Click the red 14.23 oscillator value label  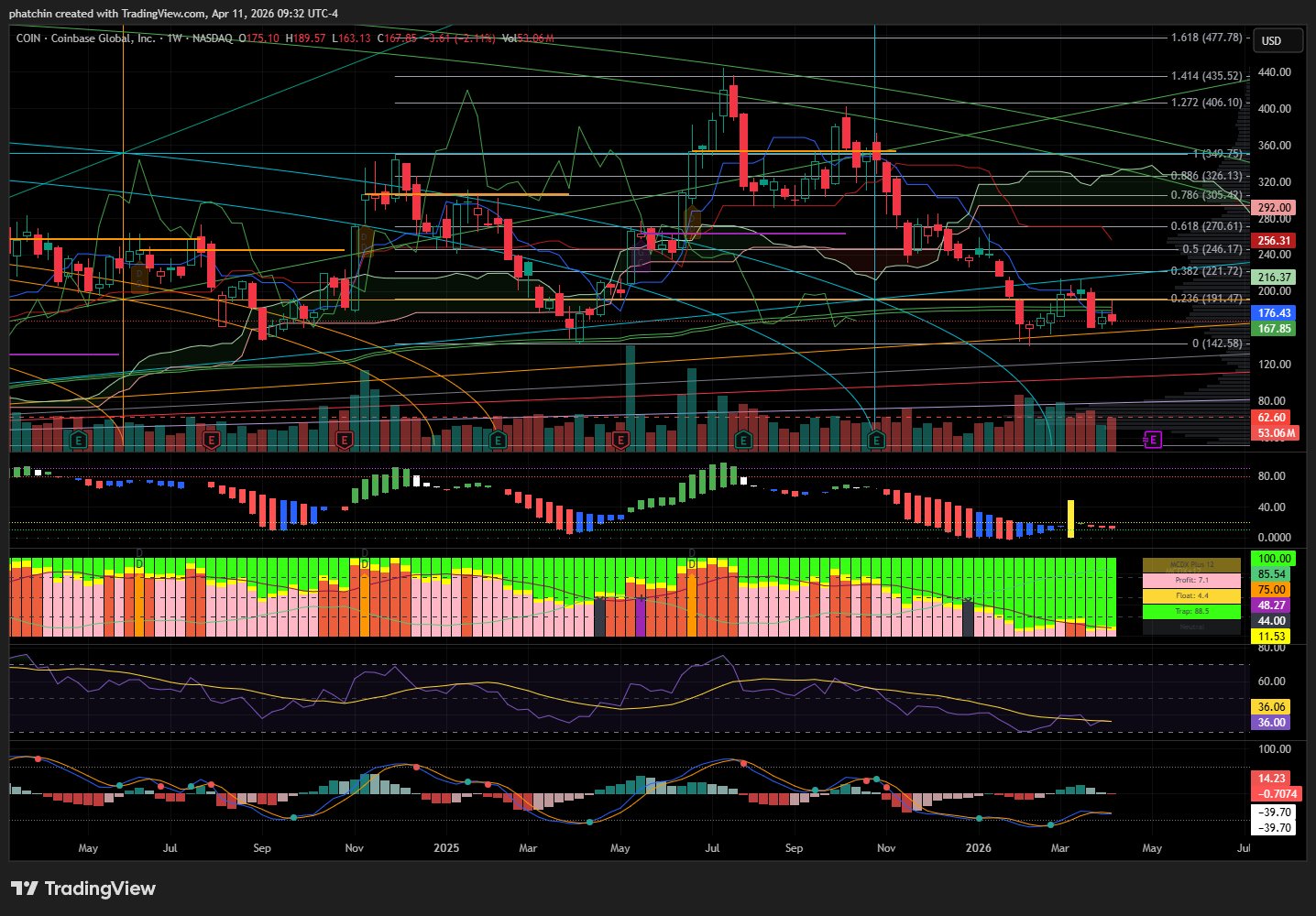[x=1271, y=779]
